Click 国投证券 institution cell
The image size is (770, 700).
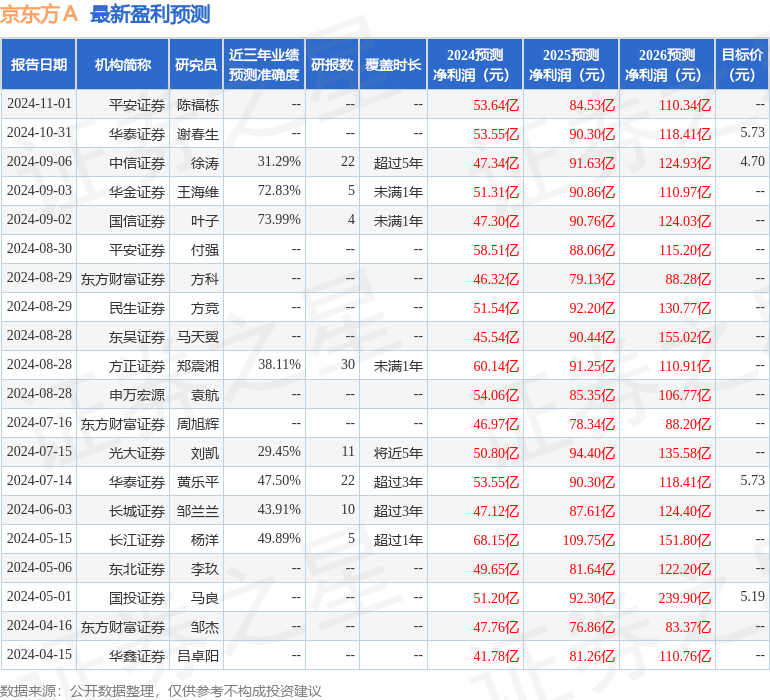pyautogui.click(x=137, y=598)
